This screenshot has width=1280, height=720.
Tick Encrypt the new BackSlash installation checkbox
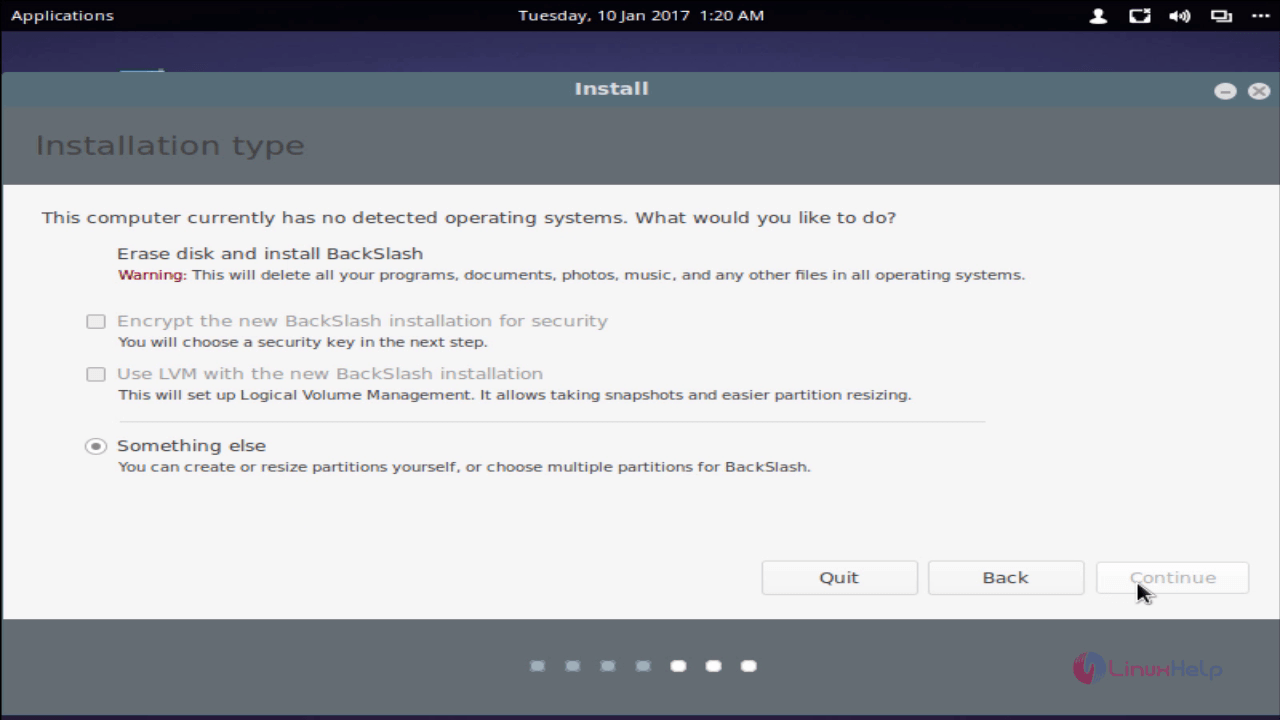point(96,321)
